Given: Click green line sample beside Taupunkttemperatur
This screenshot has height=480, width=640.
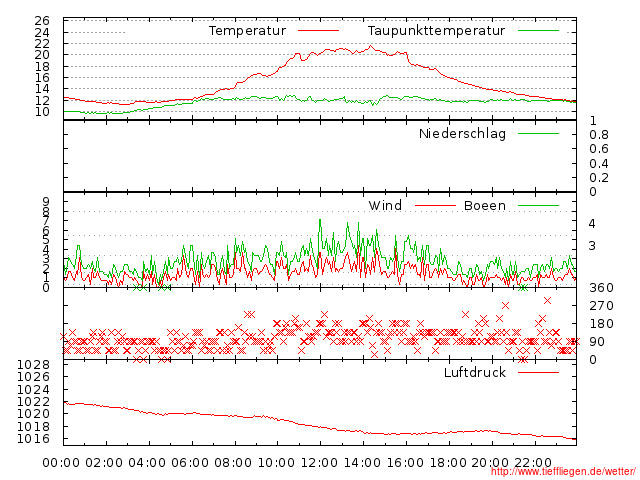Looking at the screenshot, I should coord(538,30).
